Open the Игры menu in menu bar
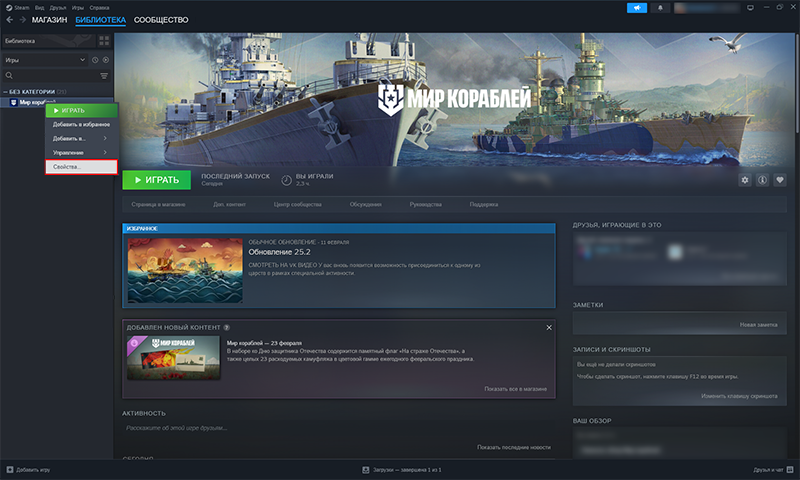Image resolution: width=800 pixels, height=480 pixels. [x=78, y=8]
